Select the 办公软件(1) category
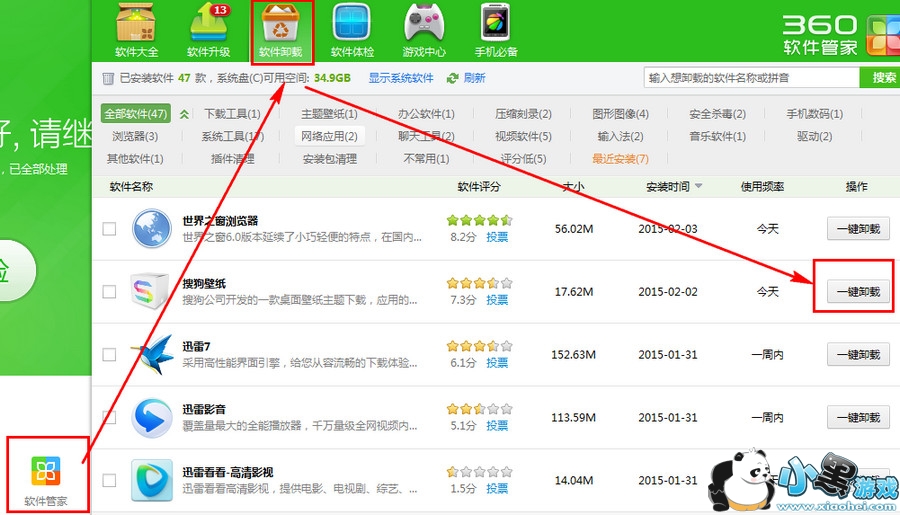This screenshot has height=515, width=900. (x=426, y=114)
